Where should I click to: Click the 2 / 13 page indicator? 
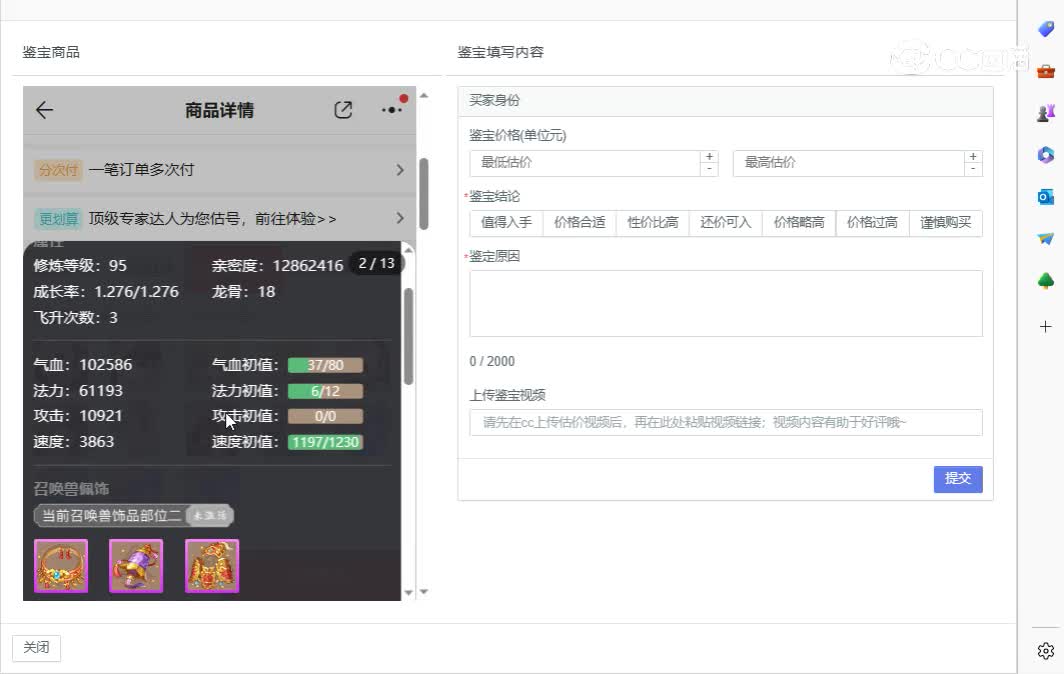click(x=377, y=263)
